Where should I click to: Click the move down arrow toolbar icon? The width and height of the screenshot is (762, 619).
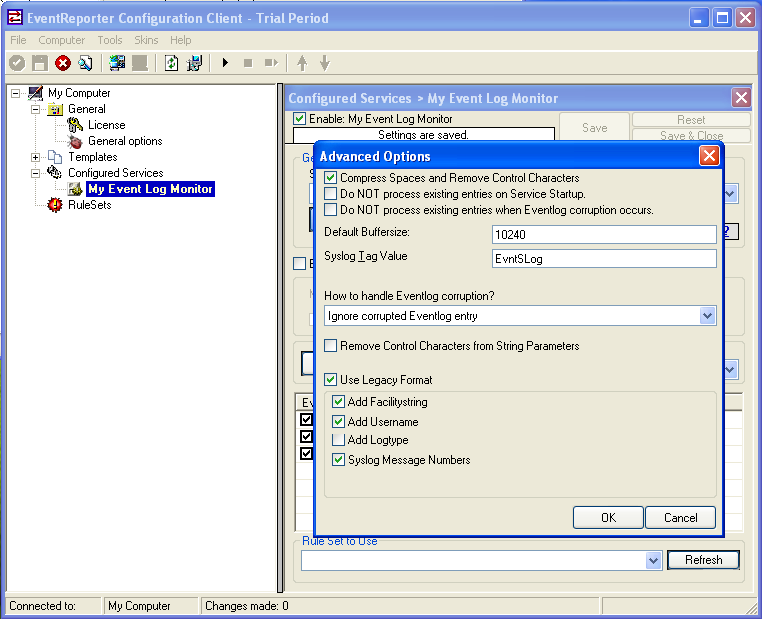325,63
